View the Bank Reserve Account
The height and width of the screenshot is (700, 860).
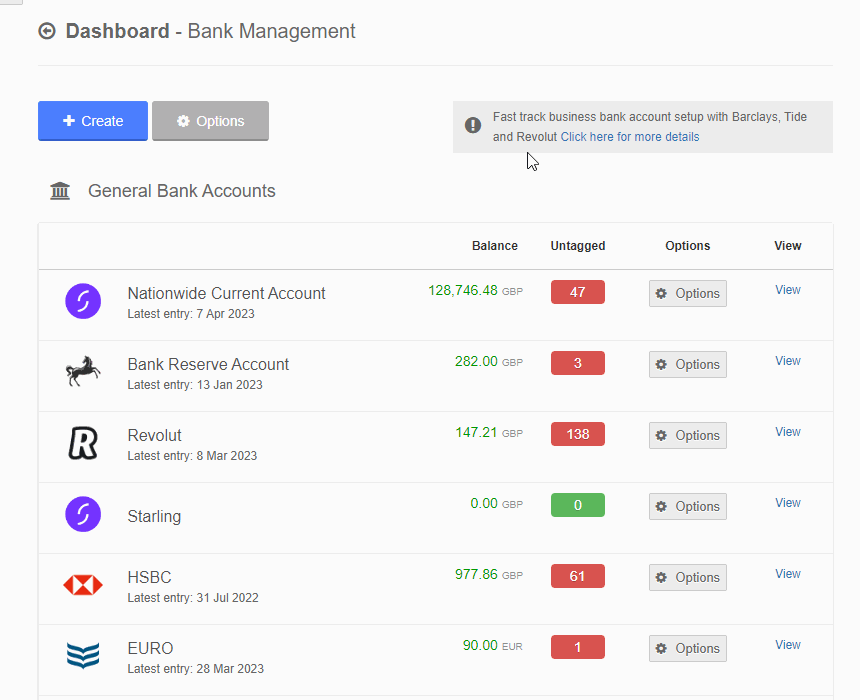(787, 361)
